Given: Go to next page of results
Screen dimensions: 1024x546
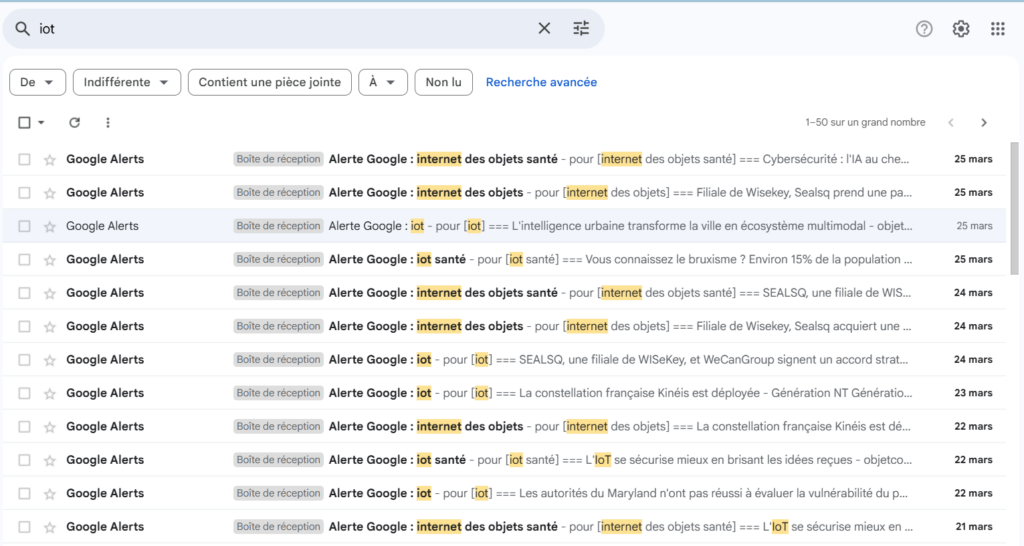Looking at the screenshot, I should [983, 123].
